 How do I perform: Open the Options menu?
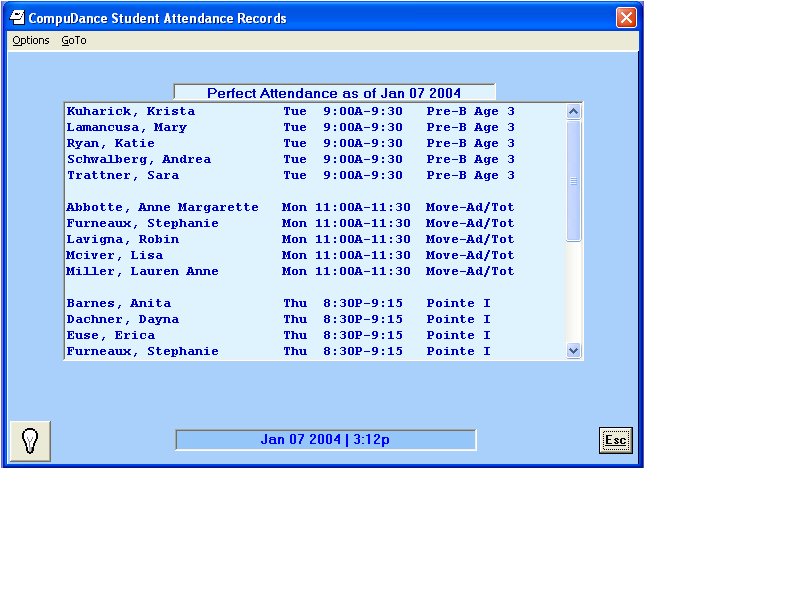[x=31, y=40]
